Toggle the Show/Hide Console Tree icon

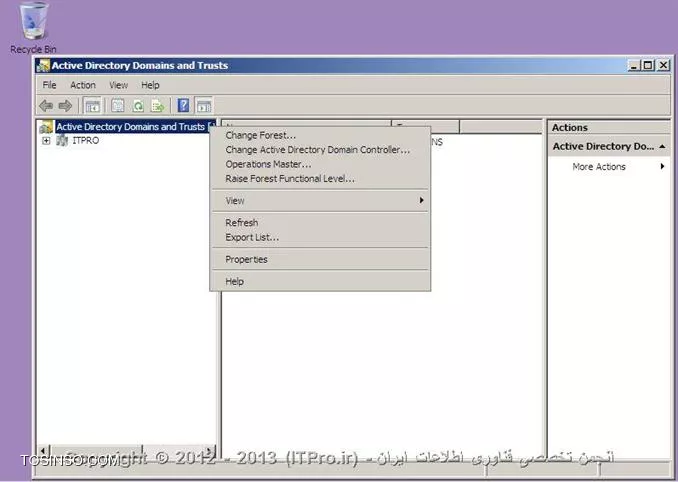coord(92,105)
